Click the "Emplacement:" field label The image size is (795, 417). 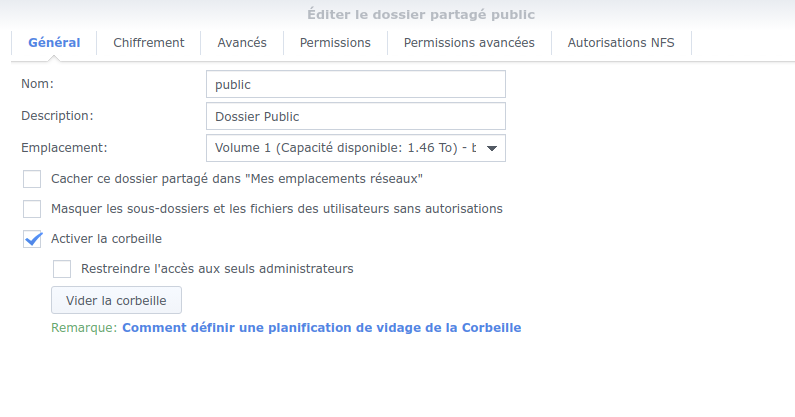point(64,147)
